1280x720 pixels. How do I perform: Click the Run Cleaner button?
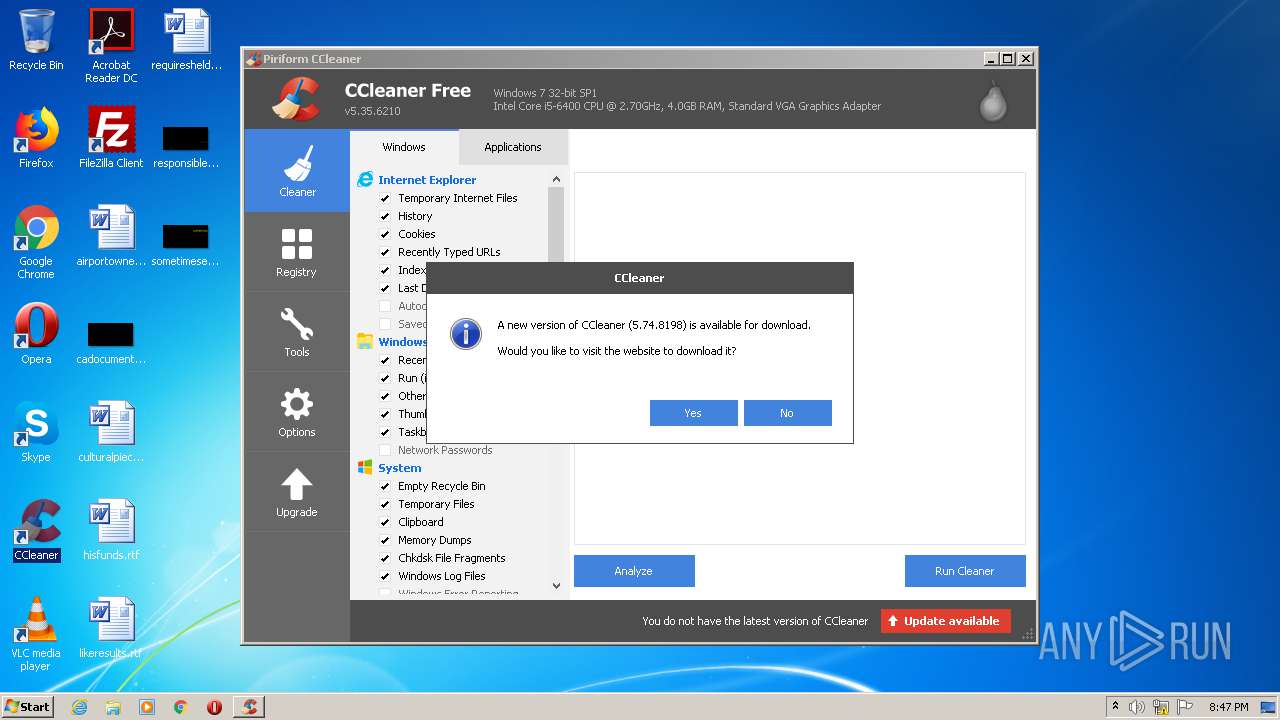click(x=965, y=571)
